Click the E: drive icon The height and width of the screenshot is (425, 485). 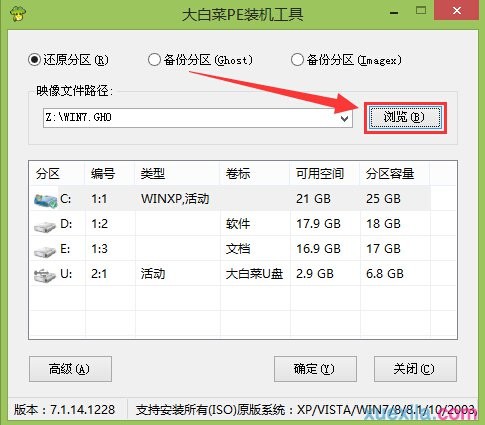pos(45,251)
